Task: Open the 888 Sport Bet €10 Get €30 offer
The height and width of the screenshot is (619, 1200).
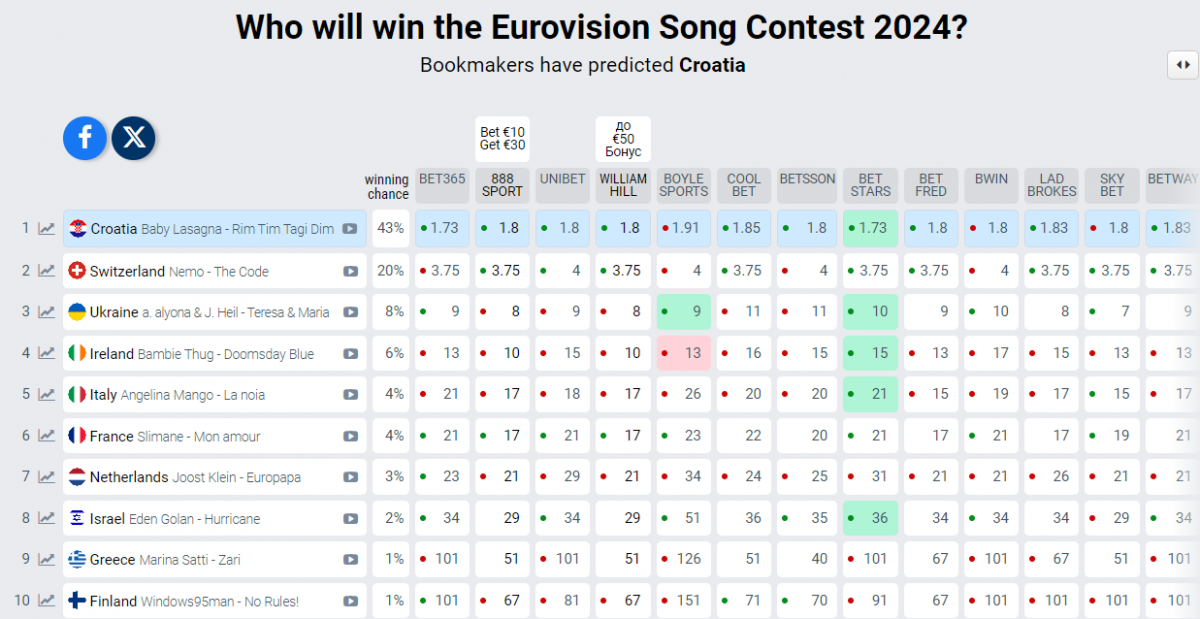Action: tap(502, 138)
